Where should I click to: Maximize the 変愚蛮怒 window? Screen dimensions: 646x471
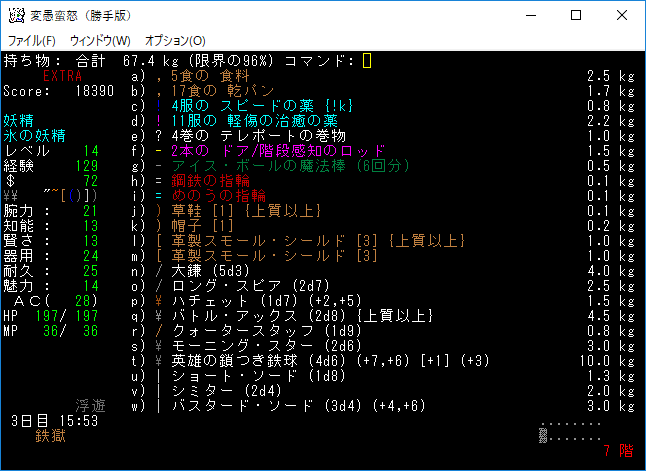point(575,16)
